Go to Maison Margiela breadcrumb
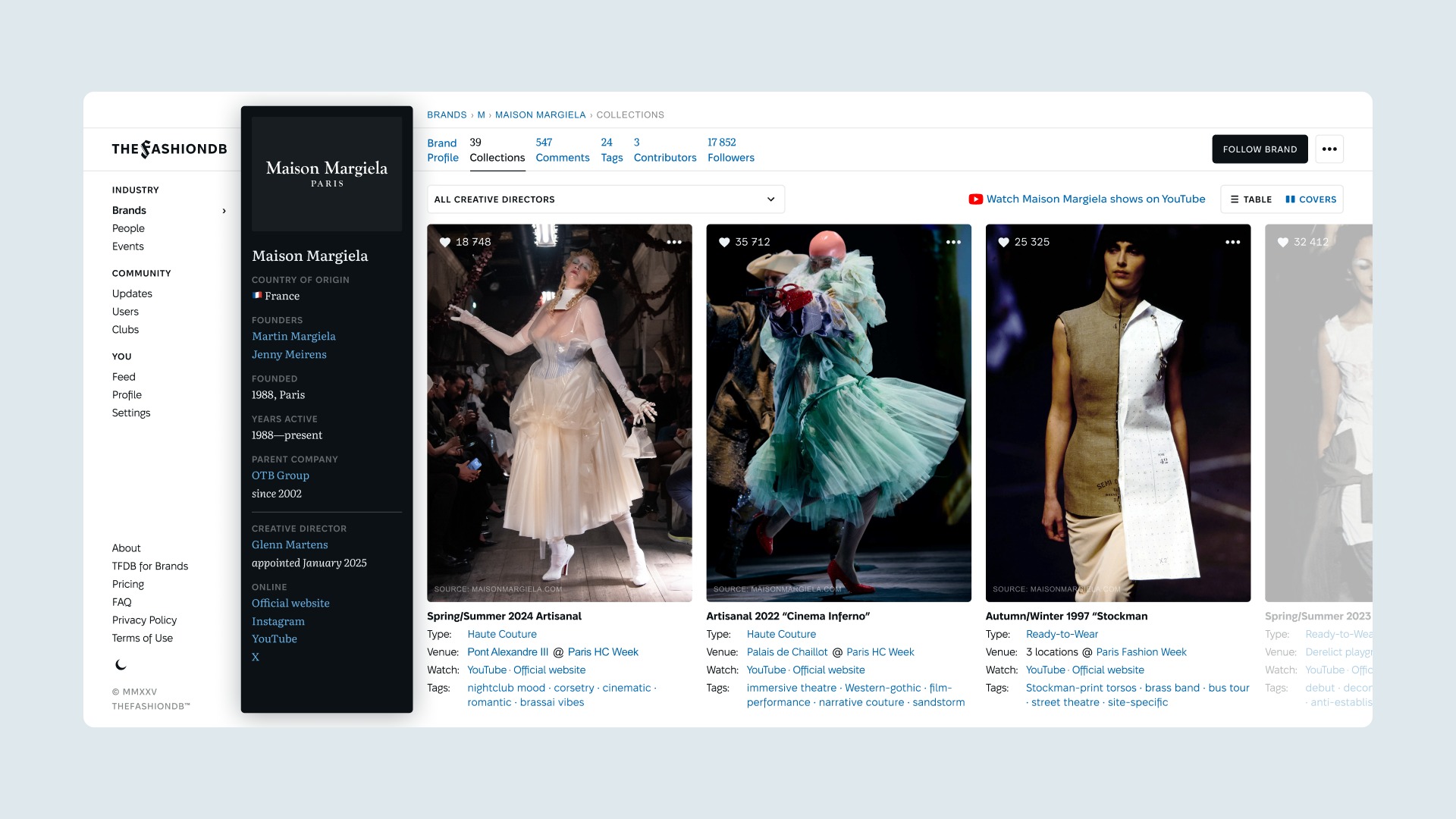 [540, 115]
